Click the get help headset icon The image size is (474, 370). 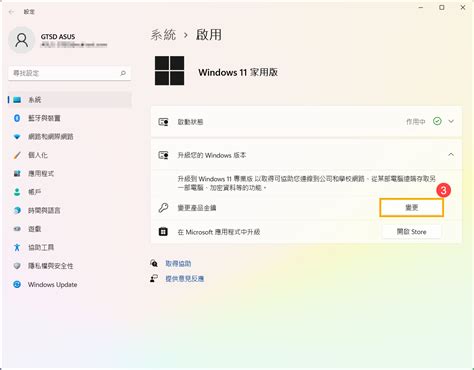pyautogui.click(x=154, y=263)
